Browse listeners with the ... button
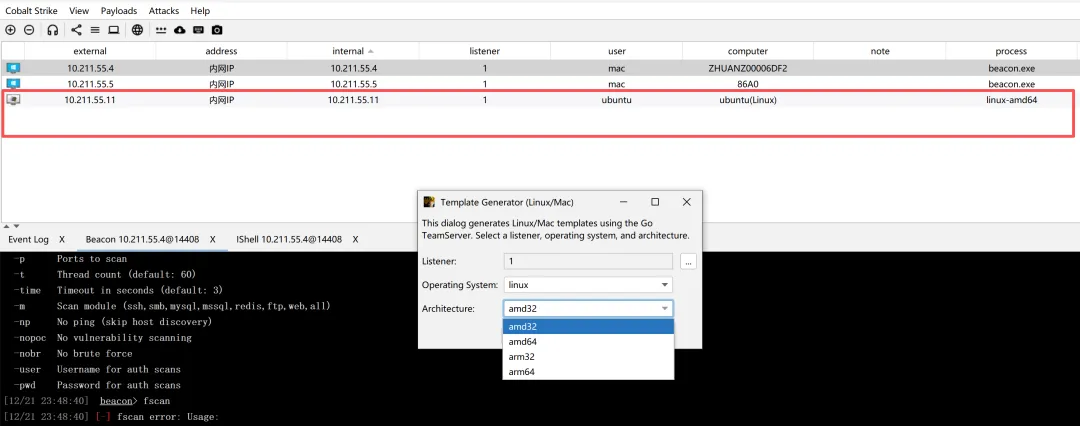Screen dimensions: 1080x426 (687, 261)
